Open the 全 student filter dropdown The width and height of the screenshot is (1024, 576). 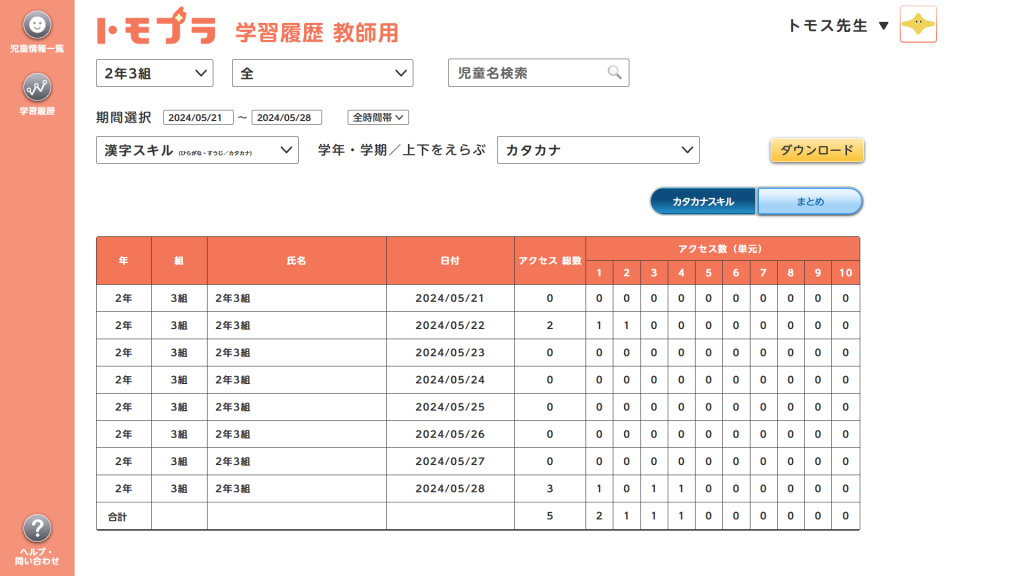click(x=323, y=73)
